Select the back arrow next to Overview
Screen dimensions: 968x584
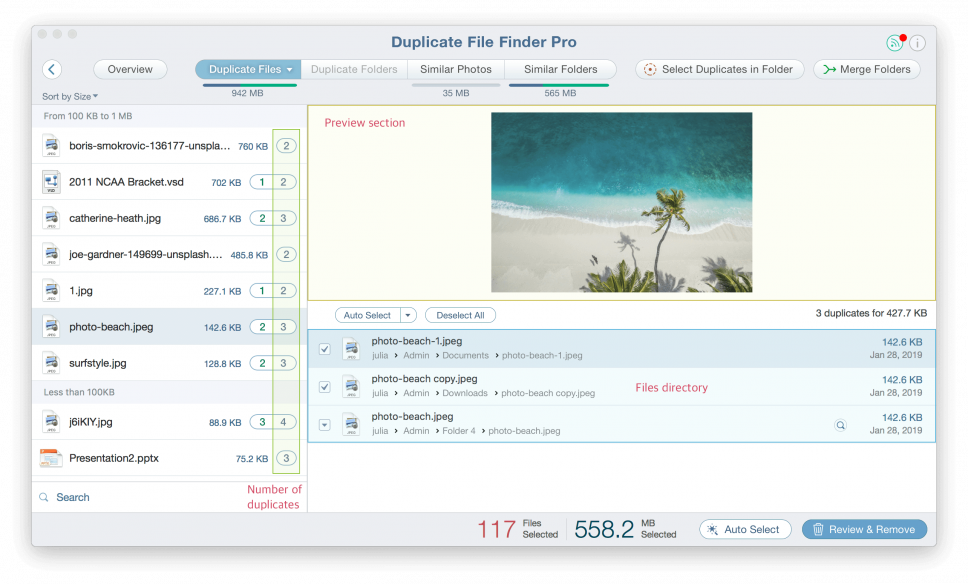tap(51, 69)
